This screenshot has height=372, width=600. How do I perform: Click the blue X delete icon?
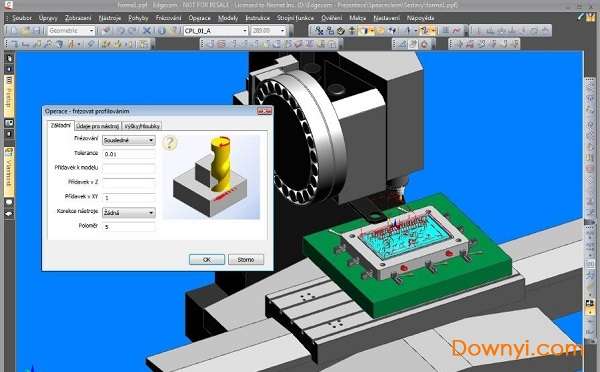pos(147,31)
